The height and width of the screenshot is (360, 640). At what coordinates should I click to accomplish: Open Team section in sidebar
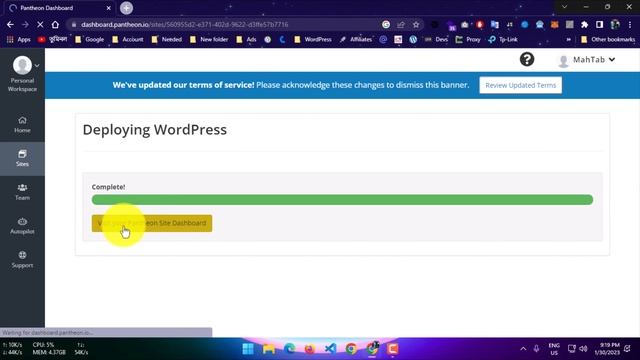coord(22,192)
